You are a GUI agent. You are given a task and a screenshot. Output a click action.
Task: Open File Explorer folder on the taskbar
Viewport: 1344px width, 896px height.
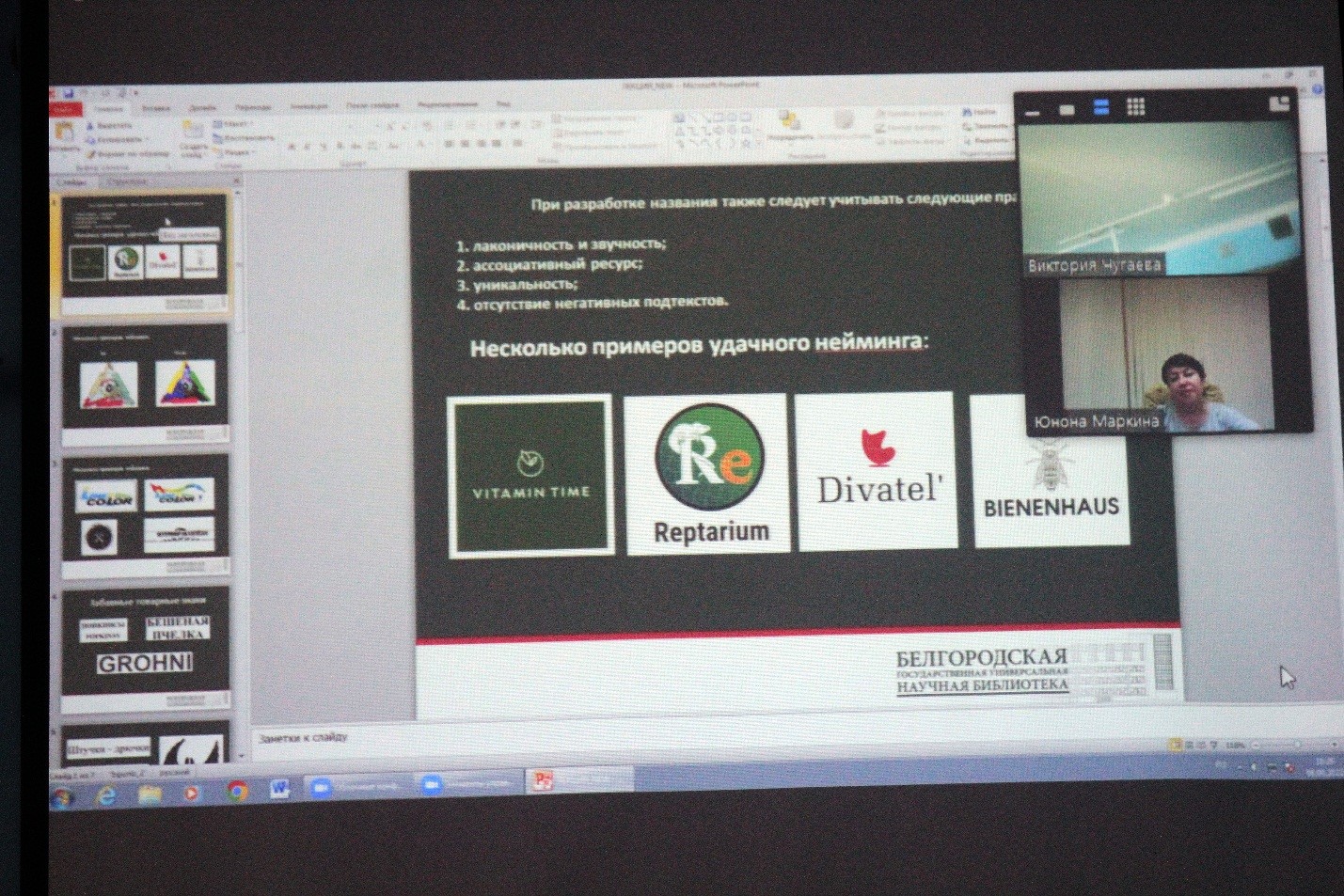click(150, 794)
